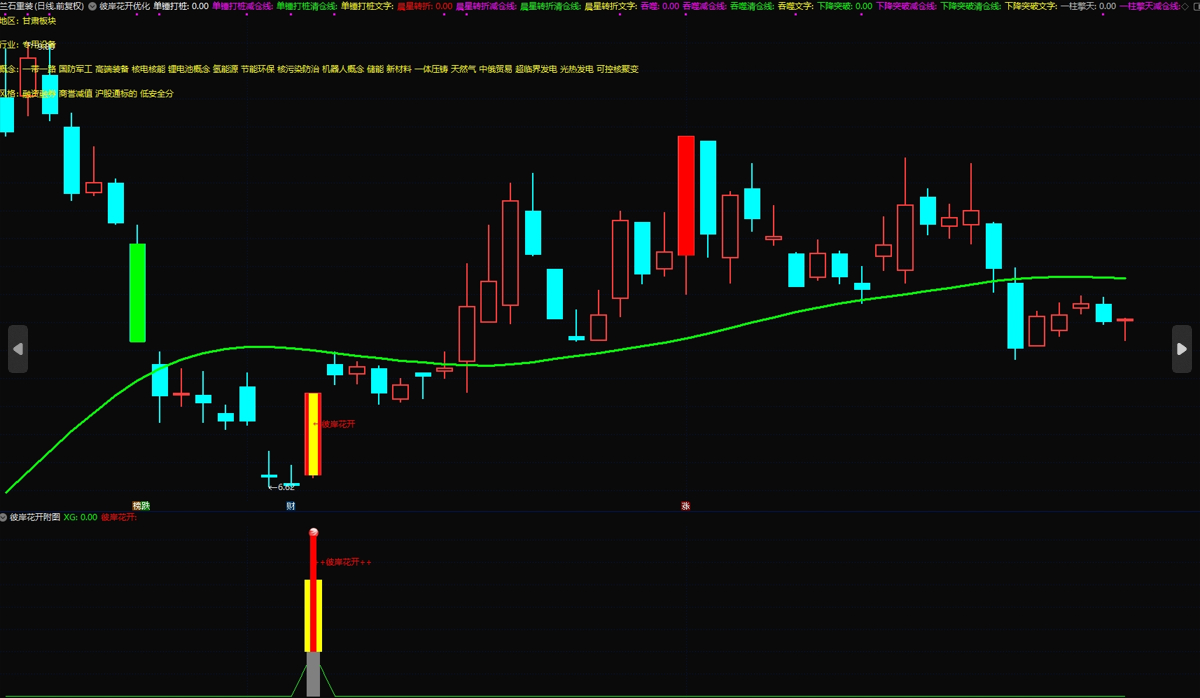Click the XG: 0.00 sub-chart value

coord(80,517)
